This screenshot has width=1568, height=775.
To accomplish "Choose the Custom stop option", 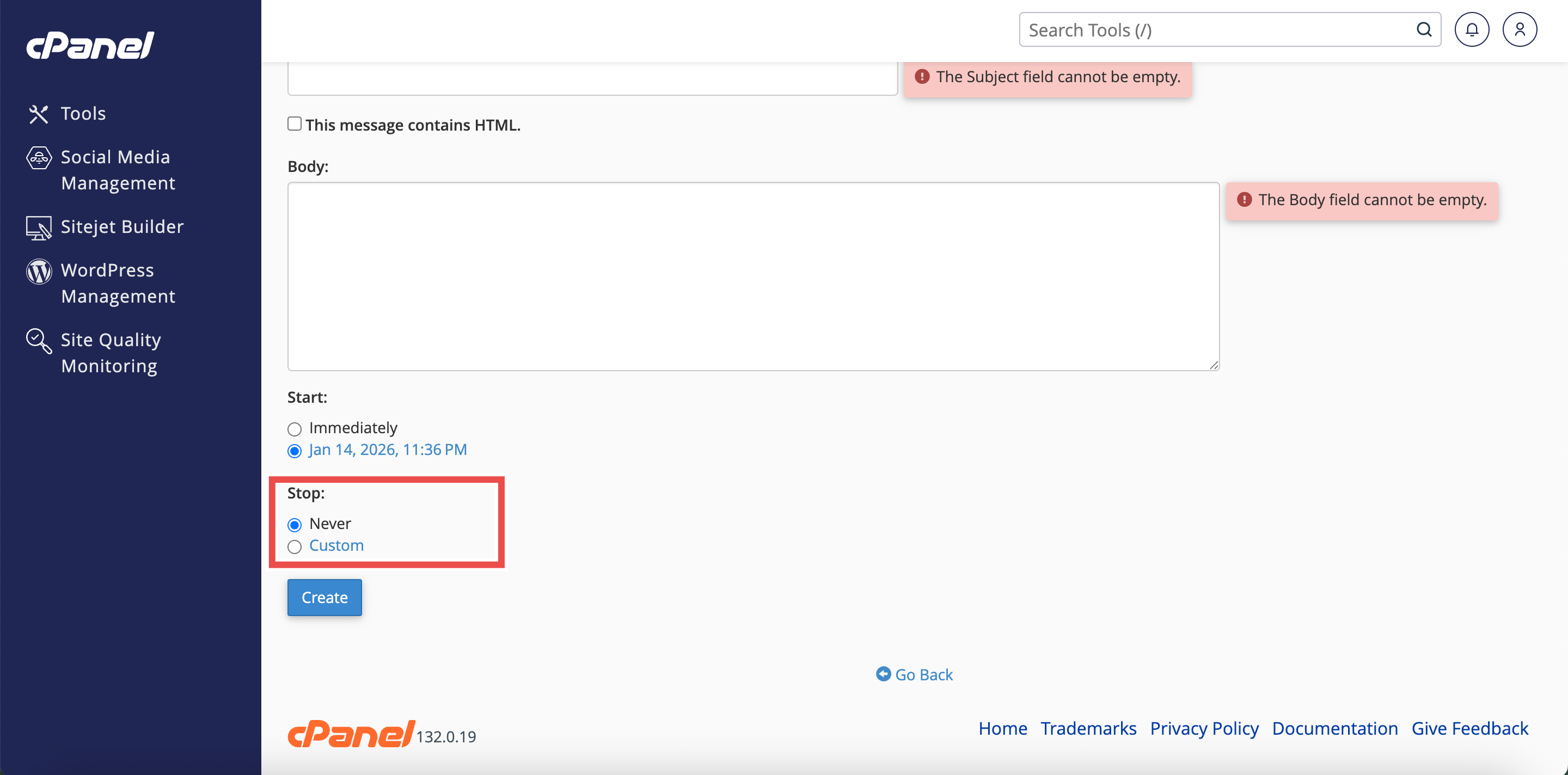I will click(x=295, y=547).
